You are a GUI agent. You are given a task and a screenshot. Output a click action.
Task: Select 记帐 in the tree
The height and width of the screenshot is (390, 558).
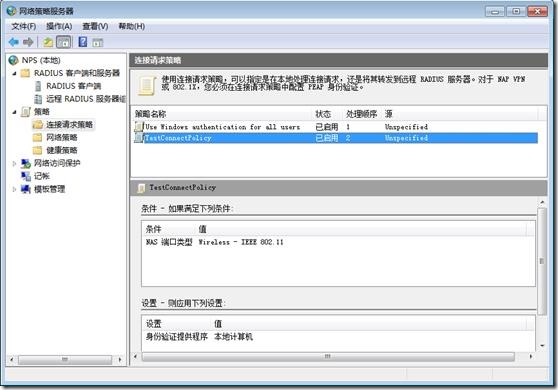click(x=41, y=176)
